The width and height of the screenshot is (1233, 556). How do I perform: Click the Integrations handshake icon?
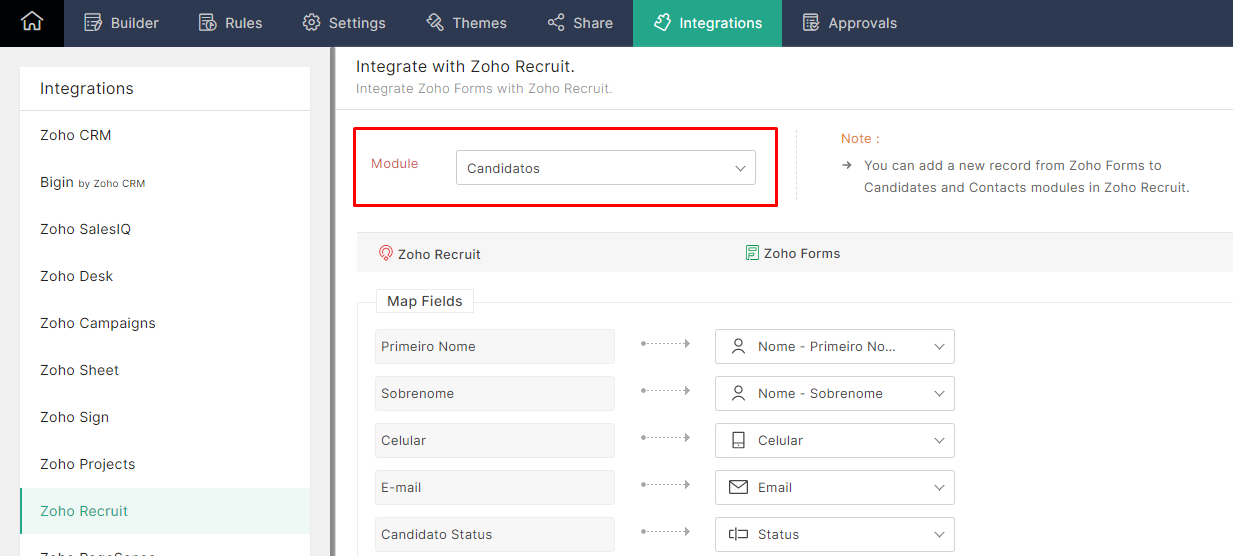[x=662, y=23]
